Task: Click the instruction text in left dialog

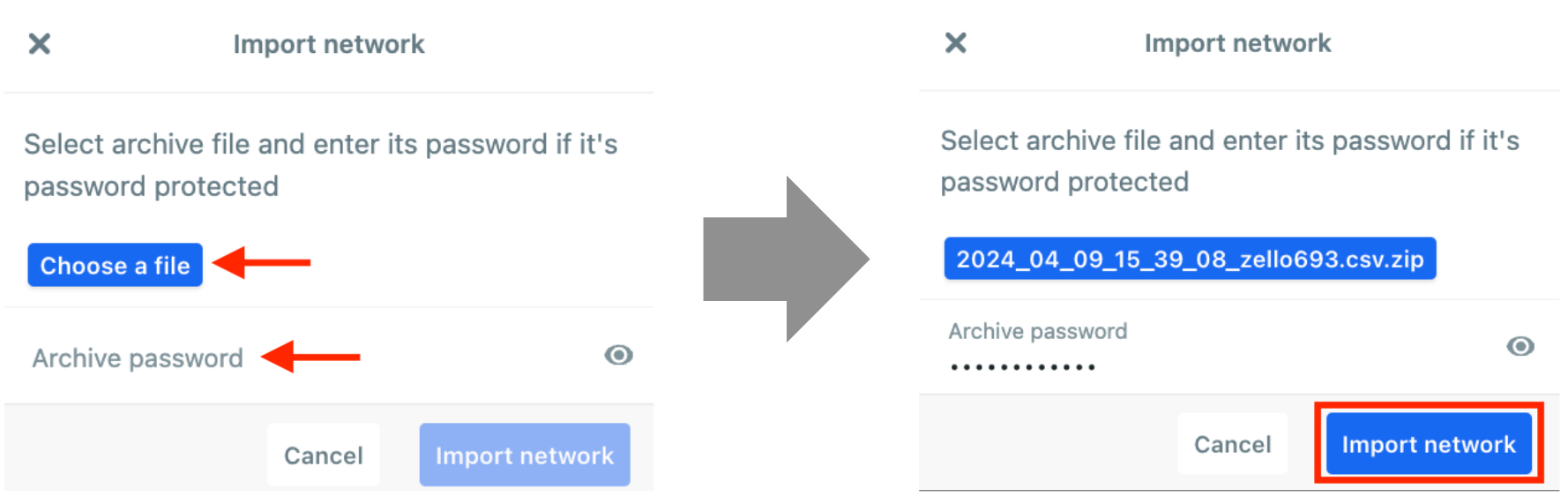Action: (x=320, y=165)
